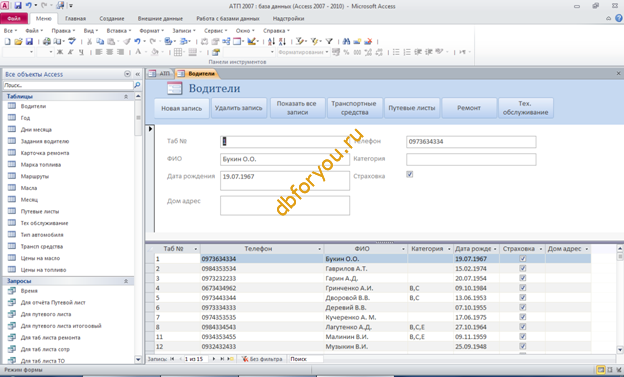This screenshot has height=377, width=624.
Task: Toggle Страховка checkbox for Кучеренко А. М. row
Action: [x=523, y=317]
